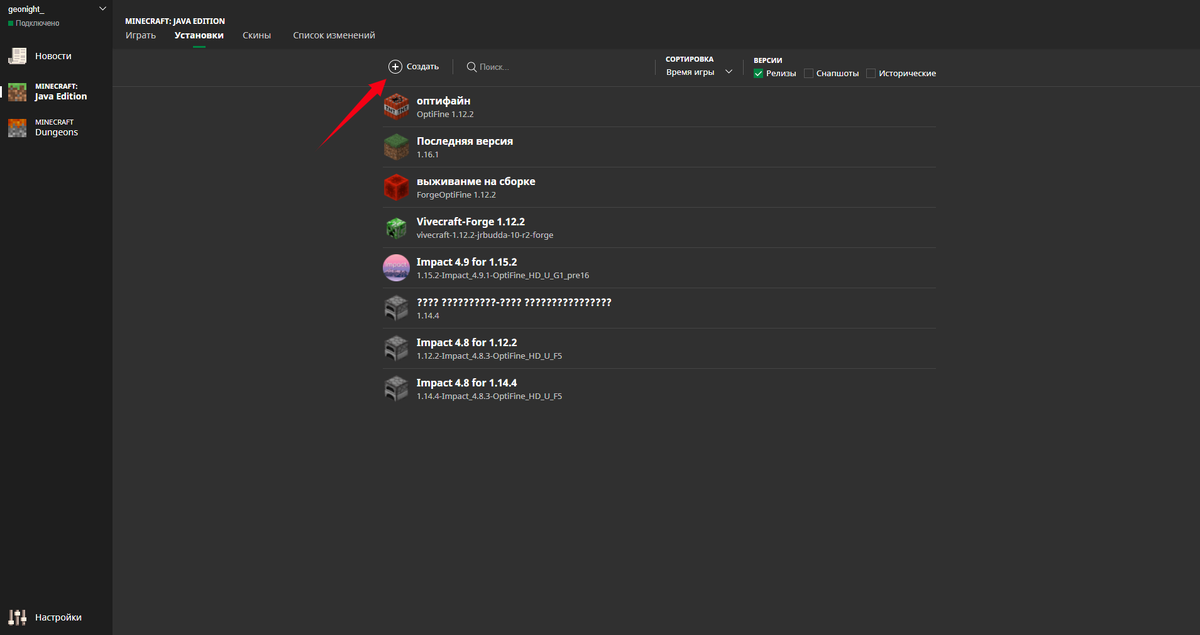
Task: Select Minecraft Java Edition grass block icon
Action: point(17,92)
